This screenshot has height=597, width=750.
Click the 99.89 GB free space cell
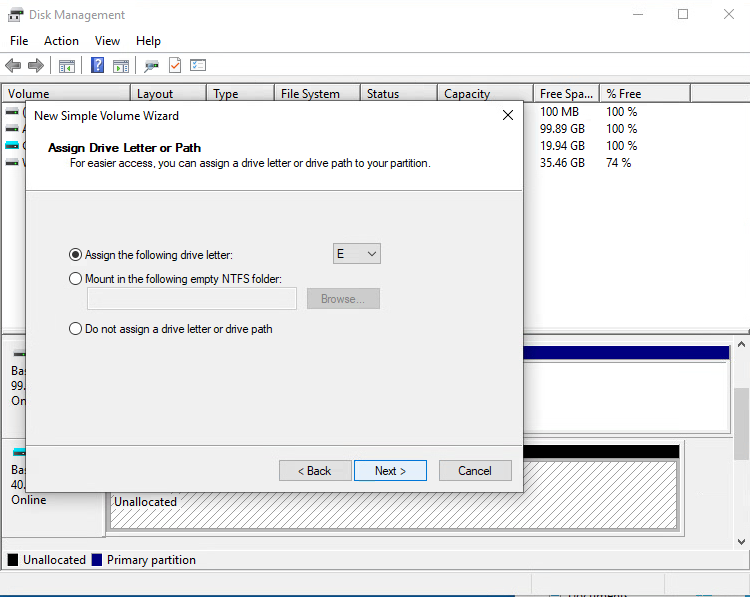[562, 129]
